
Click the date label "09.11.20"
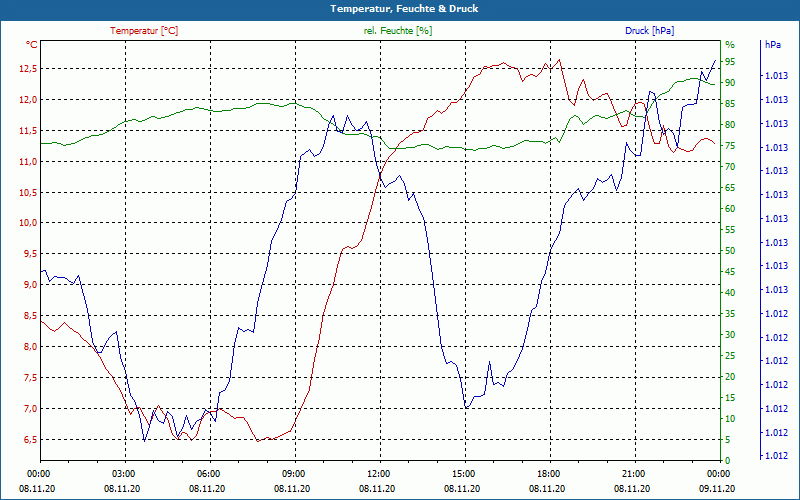(717, 489)
